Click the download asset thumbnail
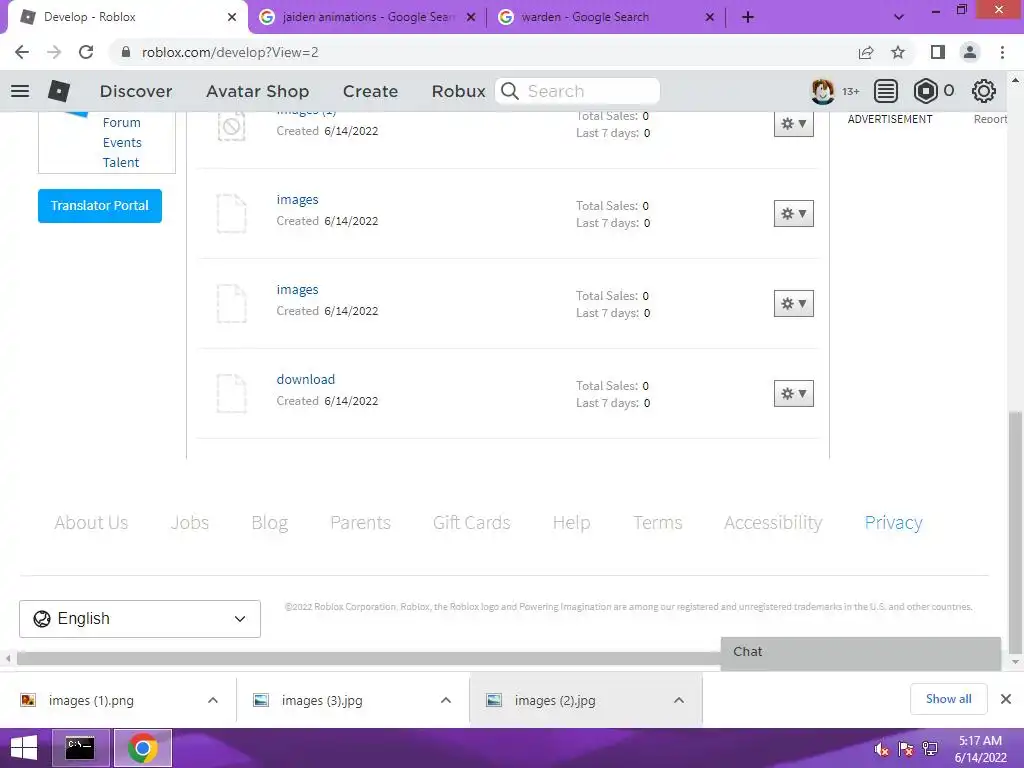The image size is (1024, 768). (x=232, y=394)
